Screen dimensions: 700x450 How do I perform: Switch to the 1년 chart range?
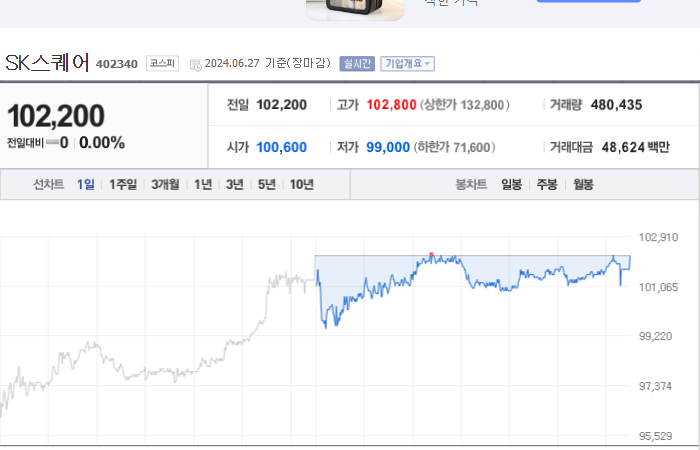pos(203,184)
